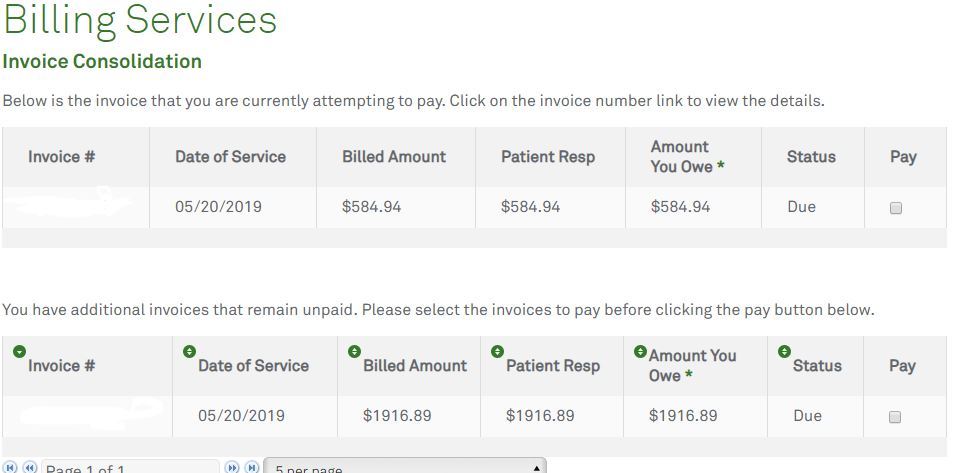Sort by Invoice # column icon
955x473 pixels.
[19, 351]
